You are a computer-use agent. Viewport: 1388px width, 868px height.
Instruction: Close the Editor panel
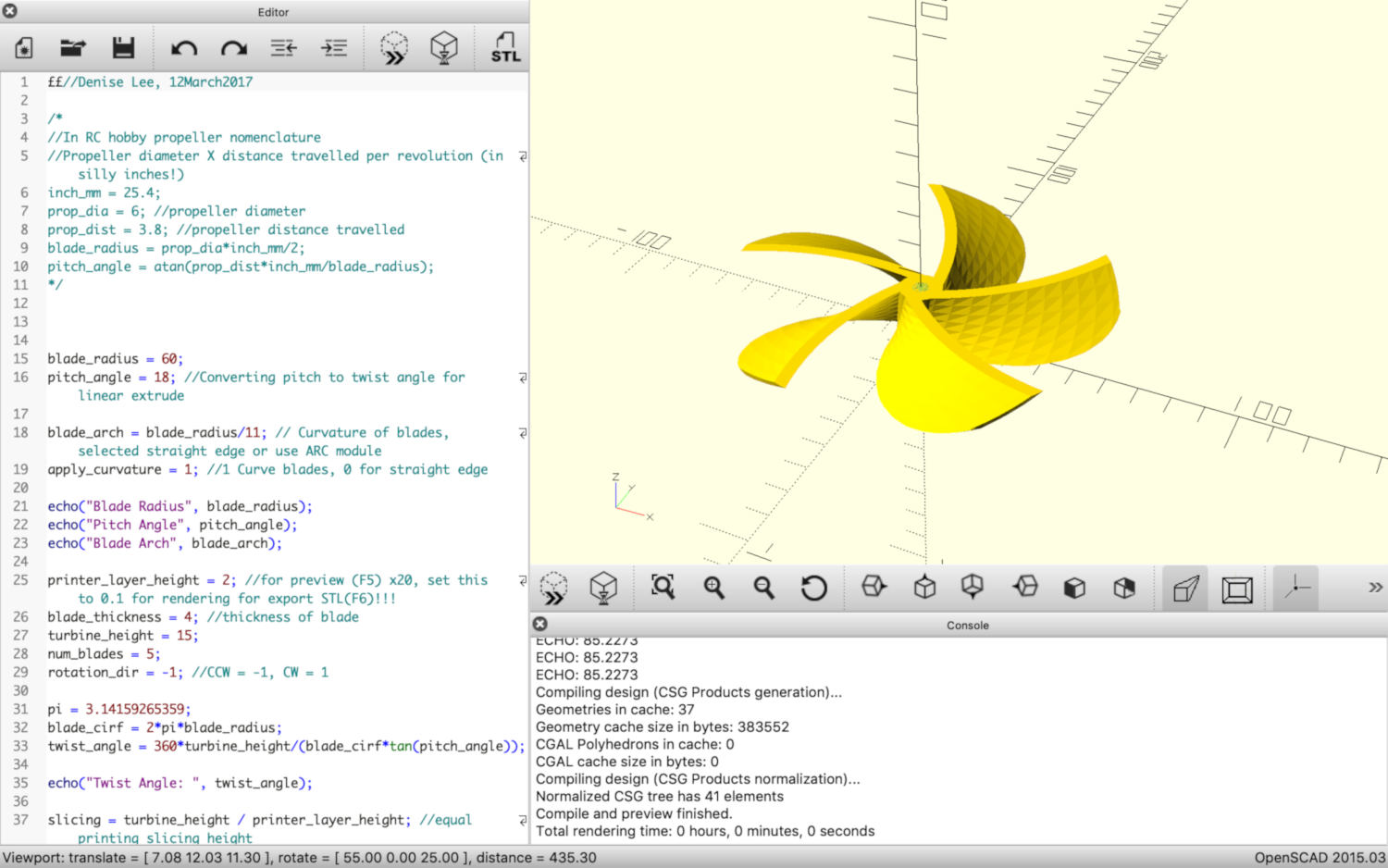point(9,11)
